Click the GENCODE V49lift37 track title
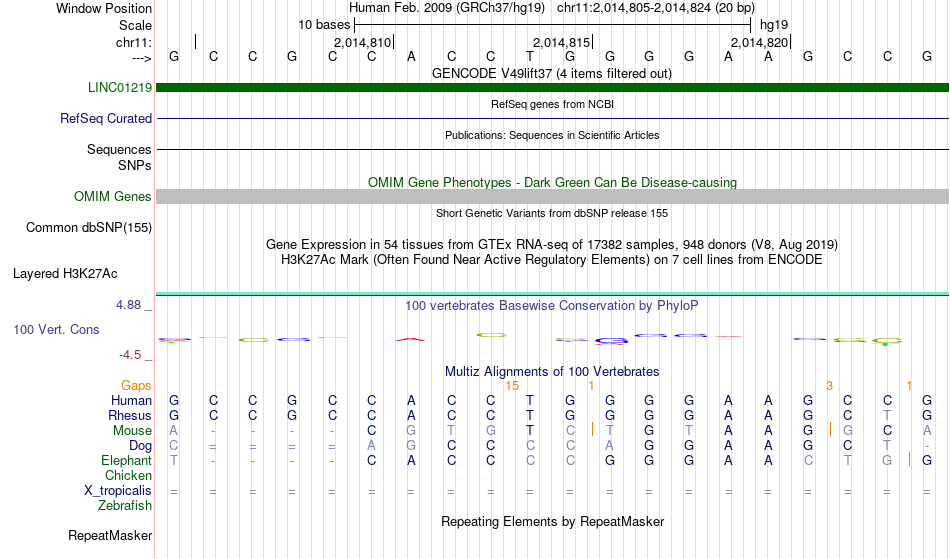950x559 pixels. [552, 73]
